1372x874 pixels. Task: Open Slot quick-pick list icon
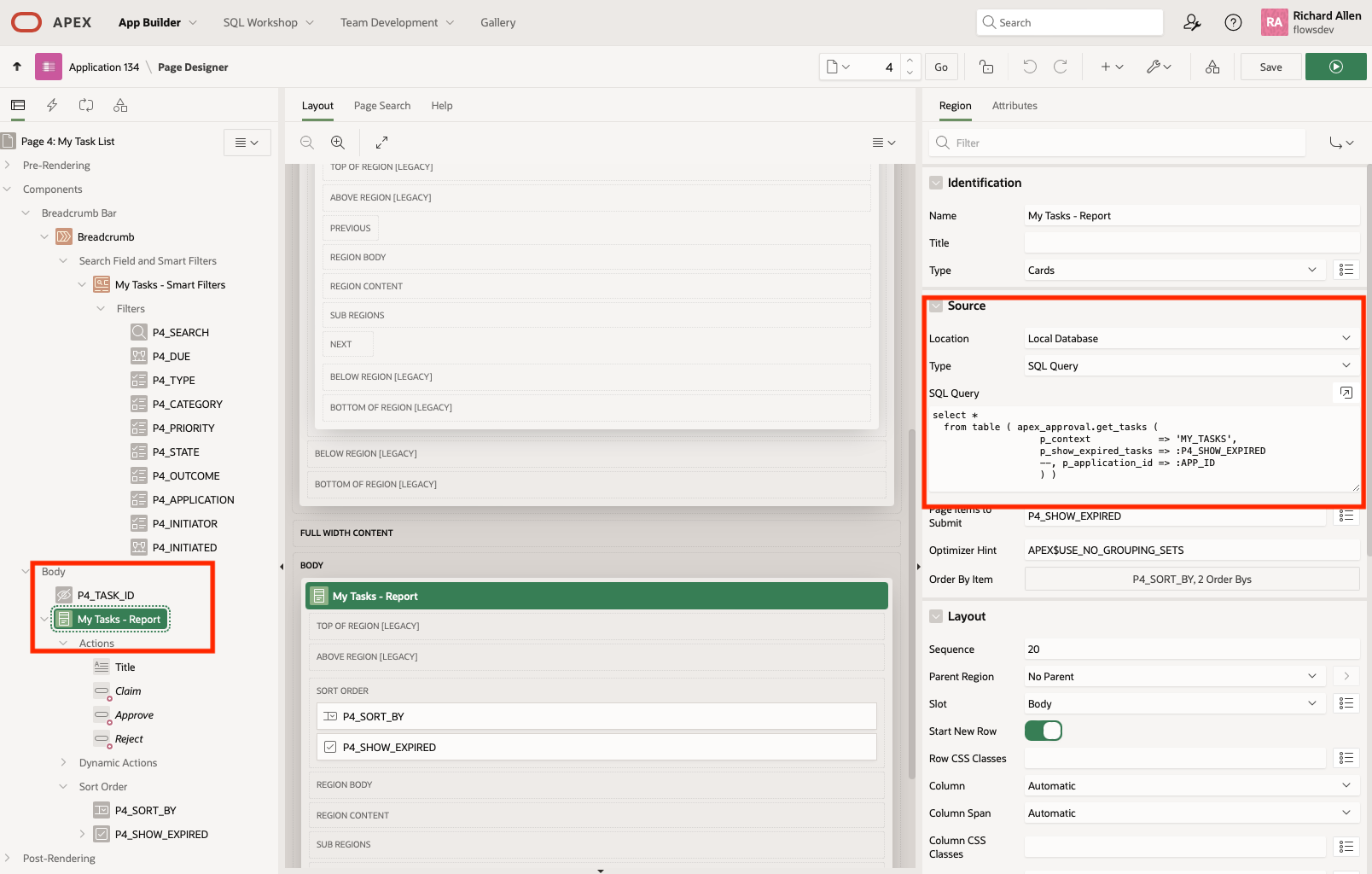pos(1346,703)
